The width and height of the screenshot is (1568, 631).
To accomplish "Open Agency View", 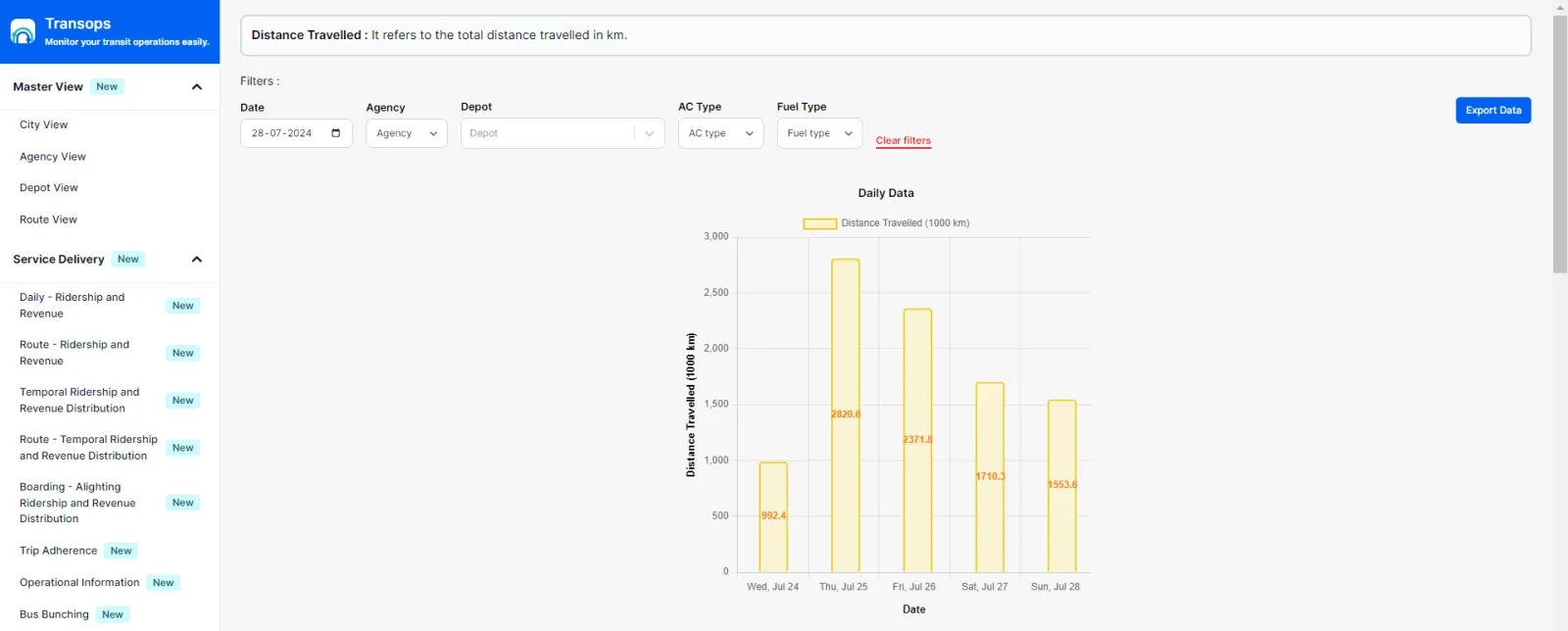I will tap(53, 157).
